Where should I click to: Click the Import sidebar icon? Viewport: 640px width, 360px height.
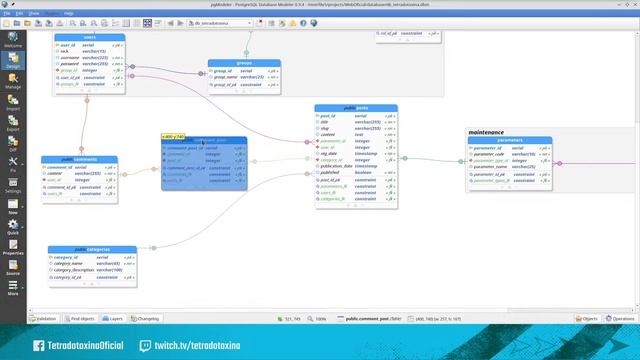click(x=13, y=102)
